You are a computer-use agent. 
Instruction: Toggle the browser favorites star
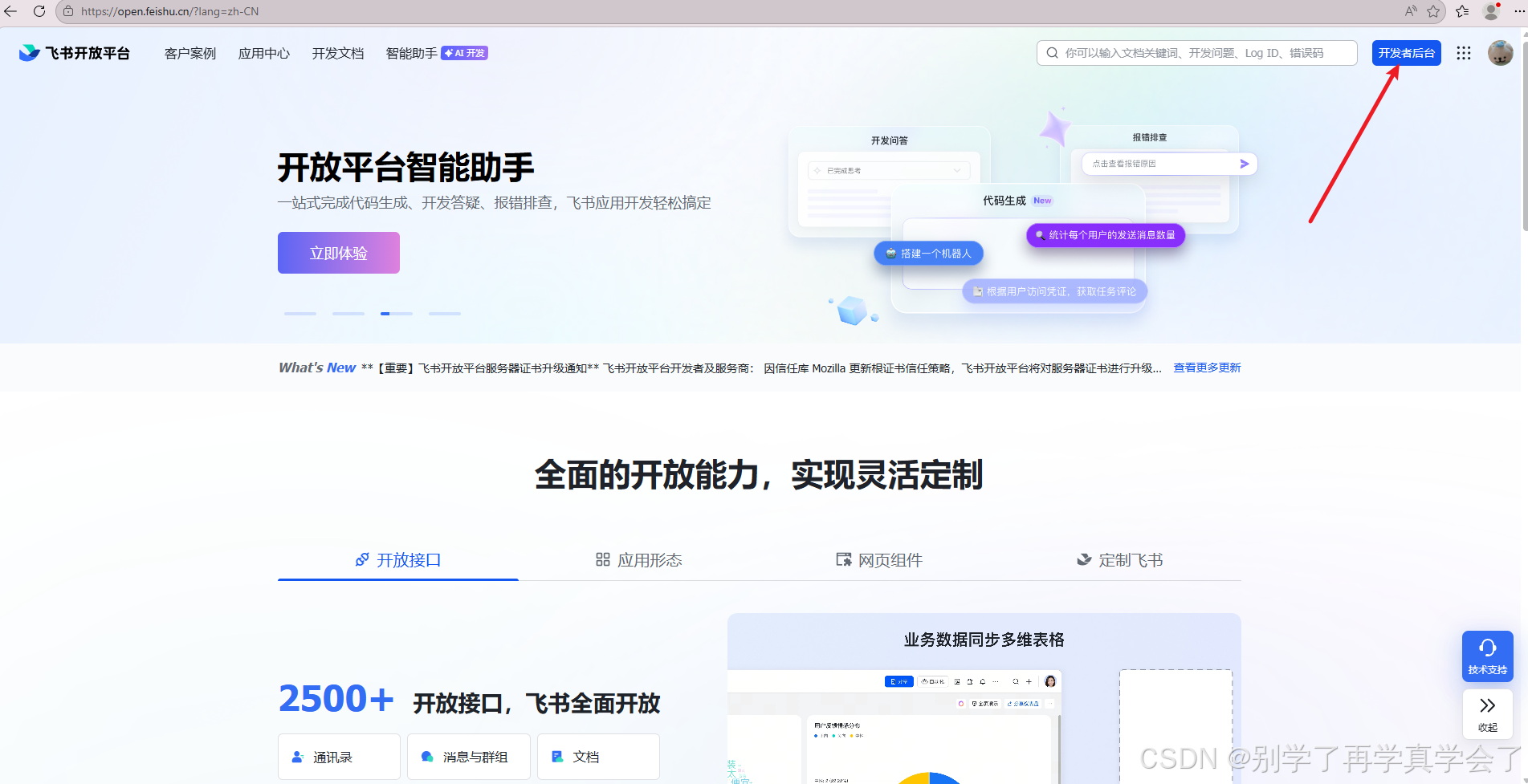[1434, 11]
